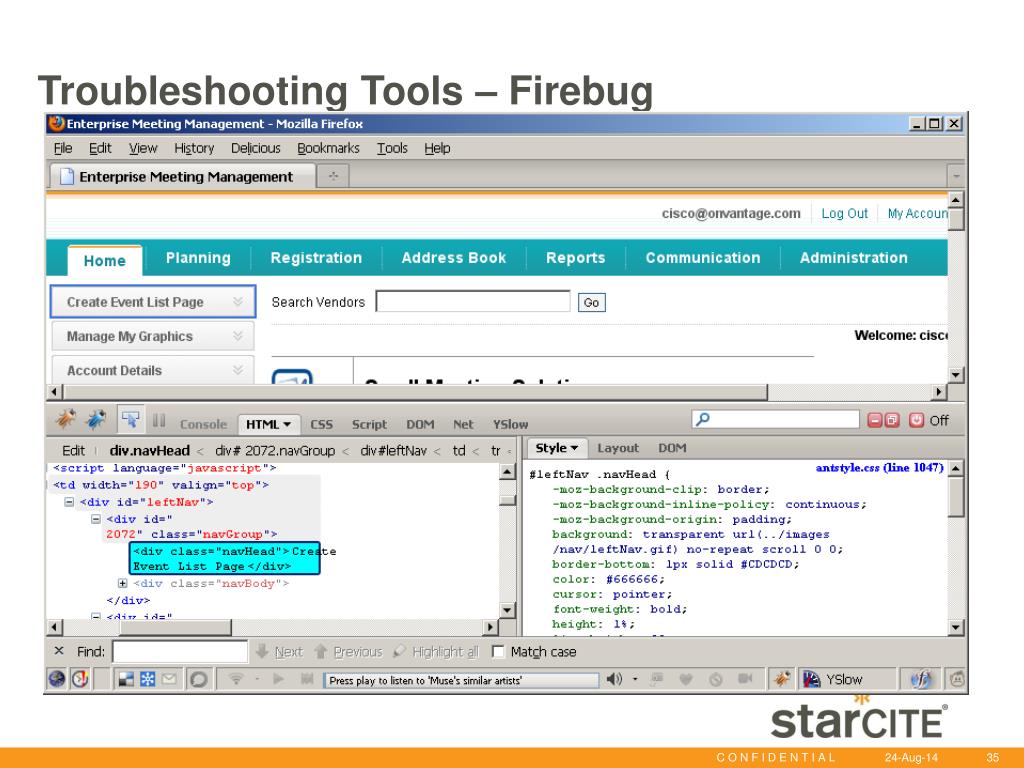The image size is (1024, 768).
Task: Switch to the Layout side panel tab
Action: (x=618, y=448)
